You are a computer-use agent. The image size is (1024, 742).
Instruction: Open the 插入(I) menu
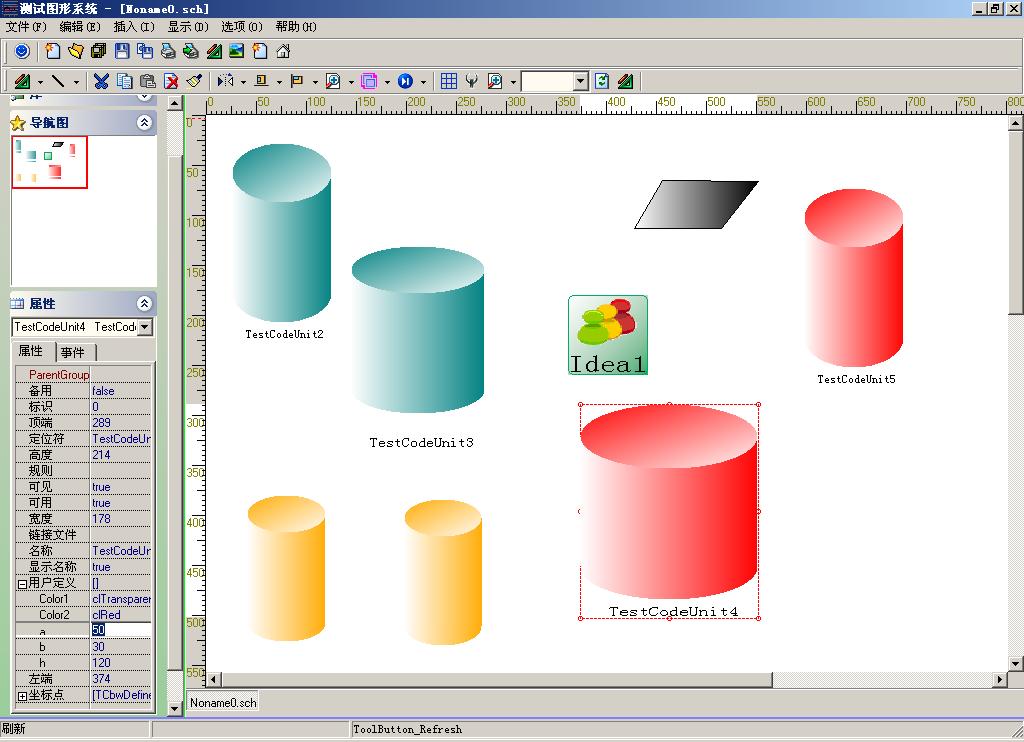click(x=134, y=27)
